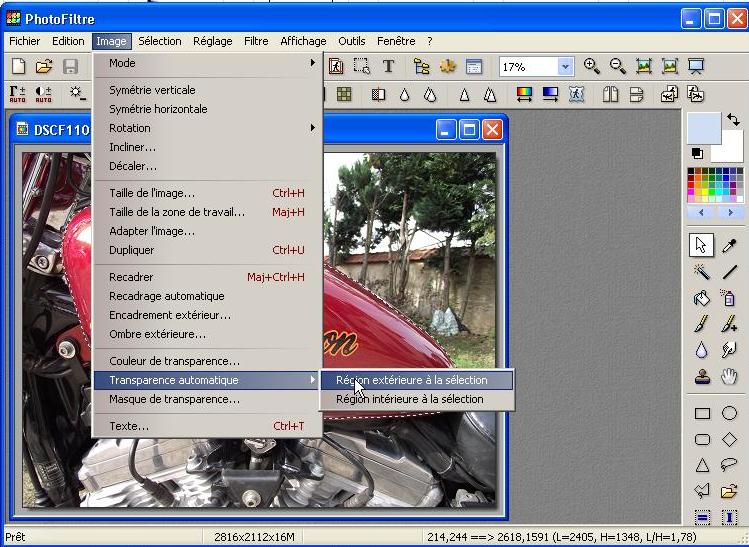Select the Line tool

729,272
